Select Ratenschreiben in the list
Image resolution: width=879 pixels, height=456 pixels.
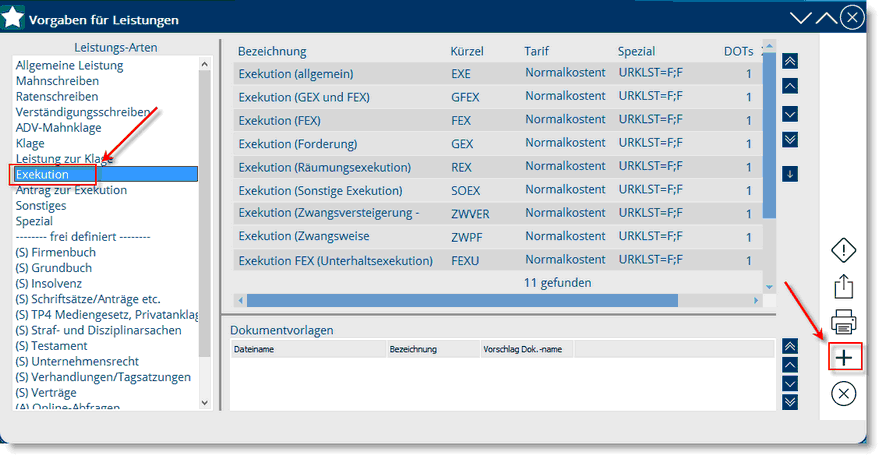tap(57, 96)
